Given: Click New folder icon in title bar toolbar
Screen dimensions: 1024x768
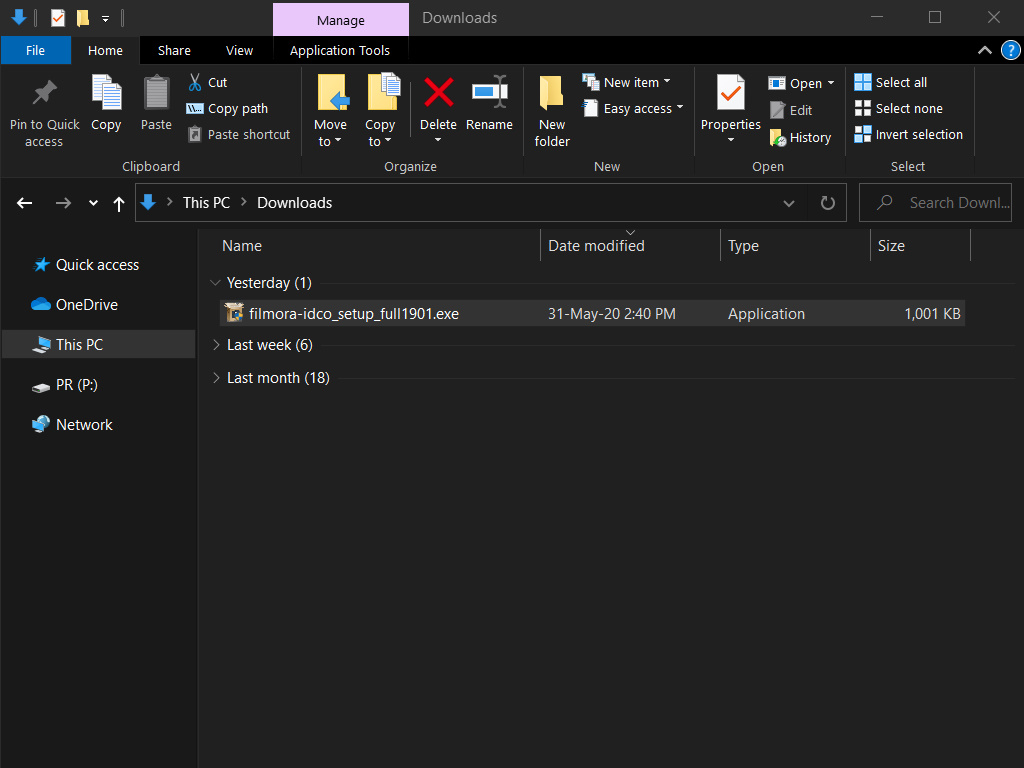Looking at the screenshot, I should [x=82, y=18].
